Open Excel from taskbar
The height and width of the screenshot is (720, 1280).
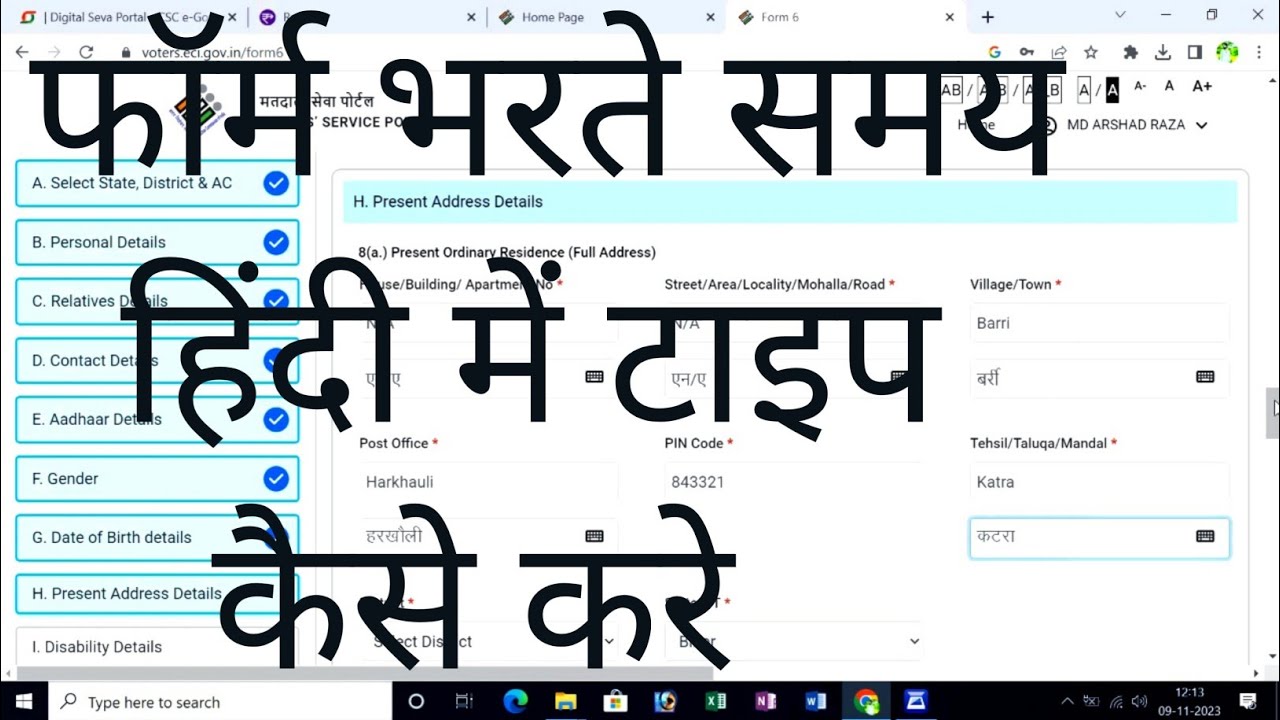click(715, 701)
